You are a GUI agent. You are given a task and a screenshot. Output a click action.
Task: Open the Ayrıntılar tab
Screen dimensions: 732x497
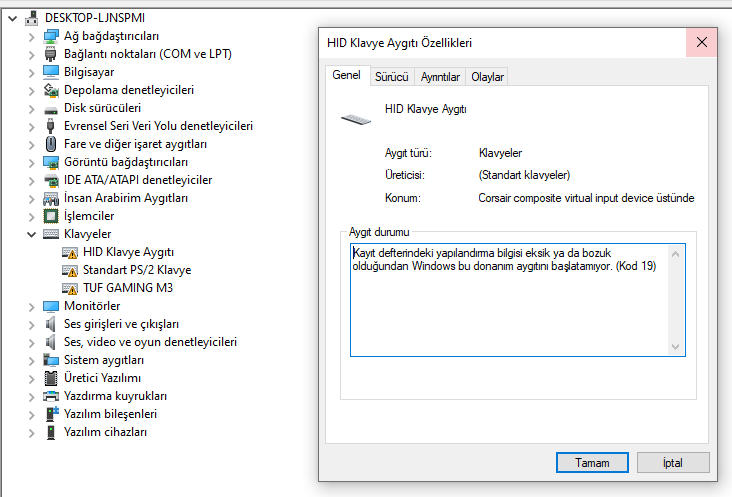click(x=440, y=77)
